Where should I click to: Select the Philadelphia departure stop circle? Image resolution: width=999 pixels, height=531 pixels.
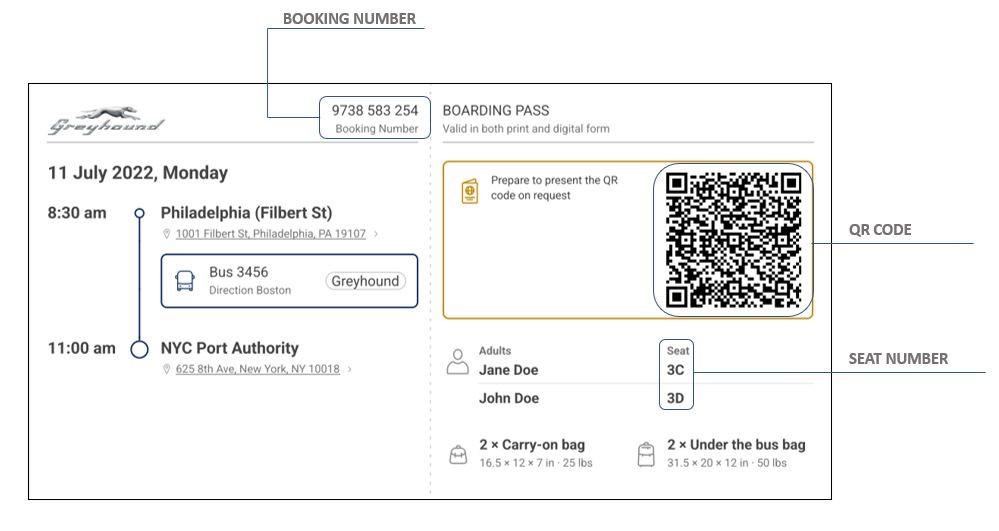[140, 213]
